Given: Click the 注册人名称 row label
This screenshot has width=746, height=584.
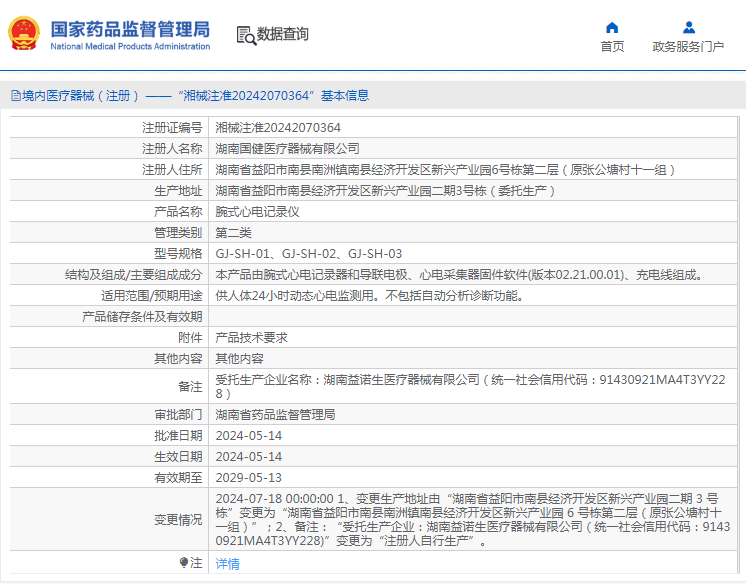Looking at the screenshot, I should [x=172, y=148].
